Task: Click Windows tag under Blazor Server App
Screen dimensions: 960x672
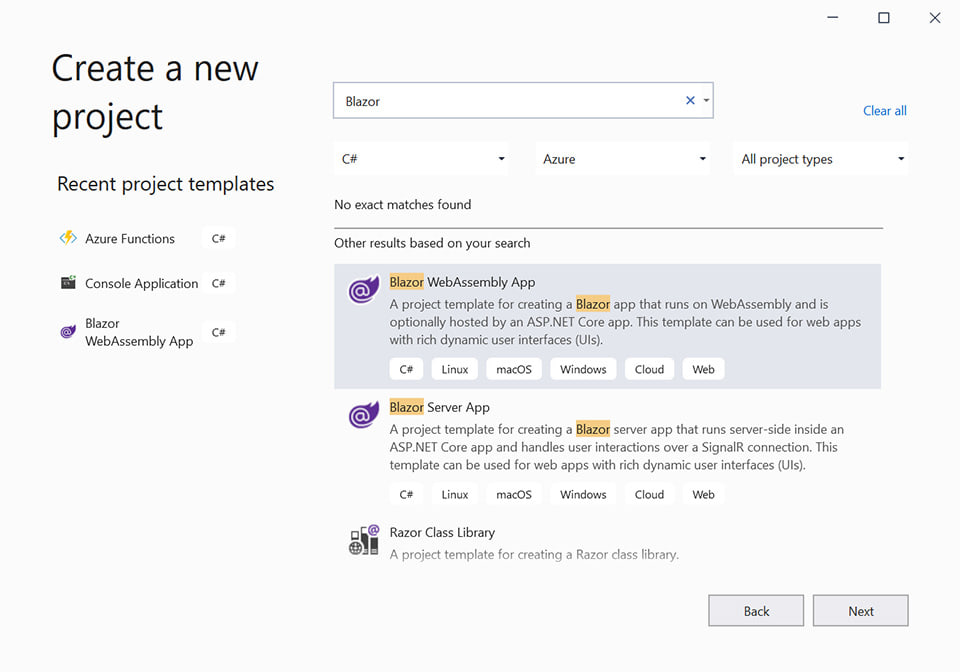Action: (x=583, y=494)
